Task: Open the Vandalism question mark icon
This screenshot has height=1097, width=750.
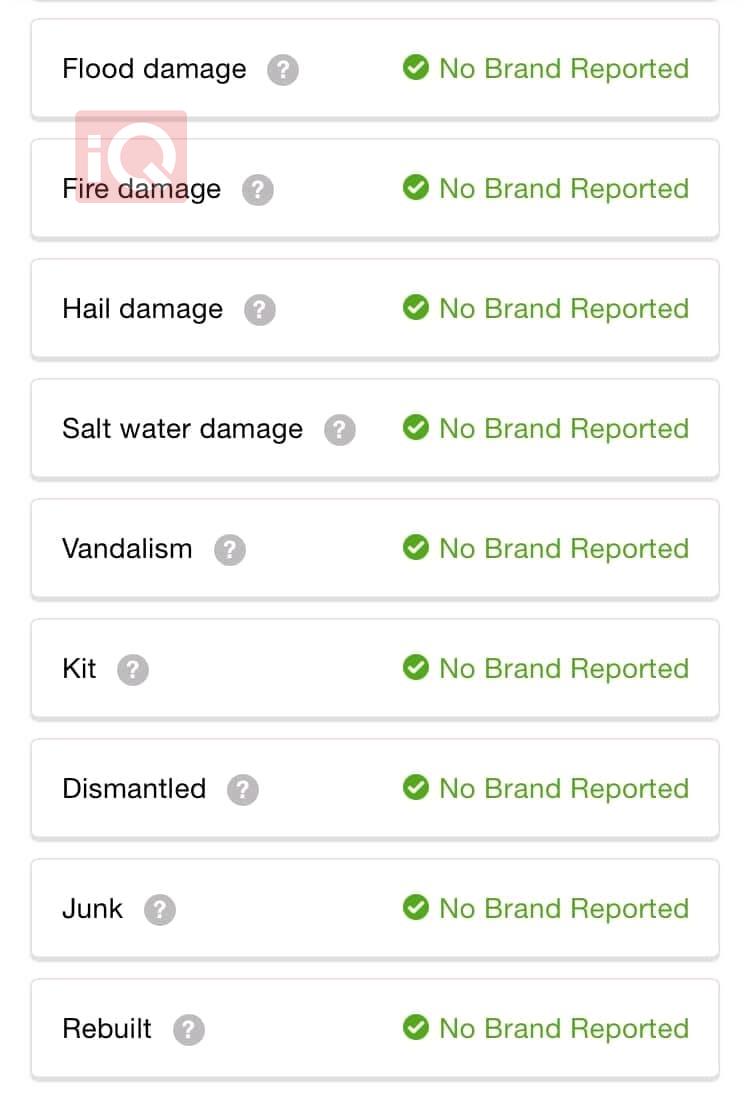Action: point(230,550)
